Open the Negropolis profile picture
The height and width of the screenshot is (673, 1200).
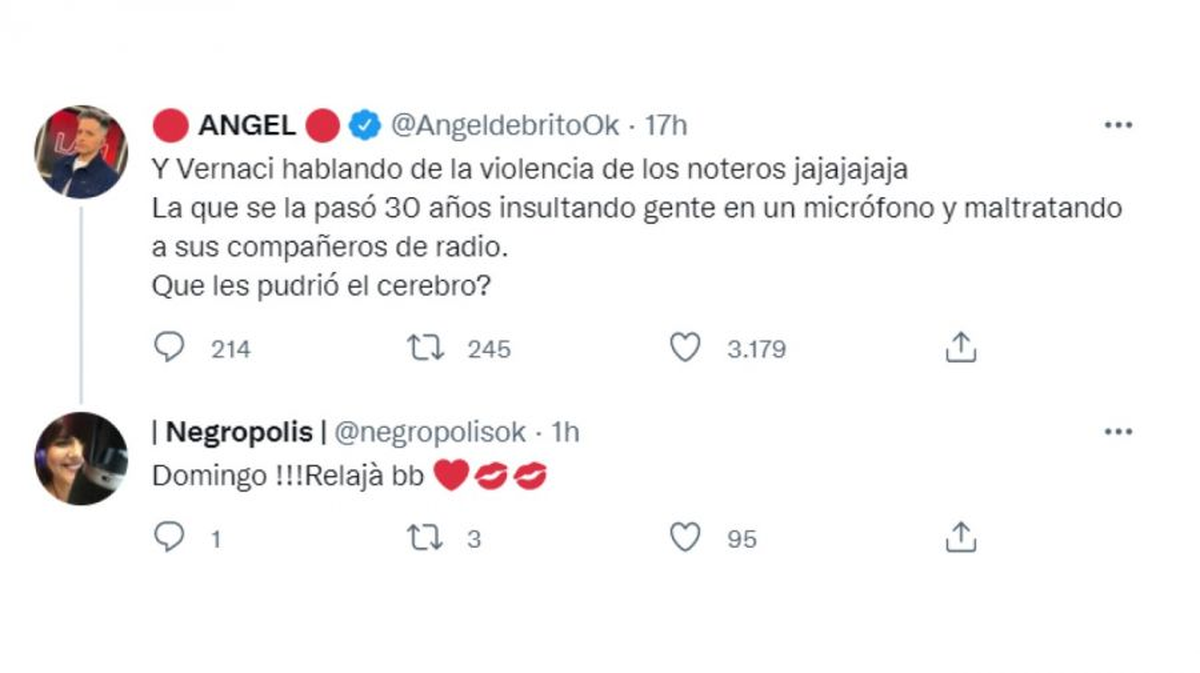pyautogui.click(x=81, y=458)
